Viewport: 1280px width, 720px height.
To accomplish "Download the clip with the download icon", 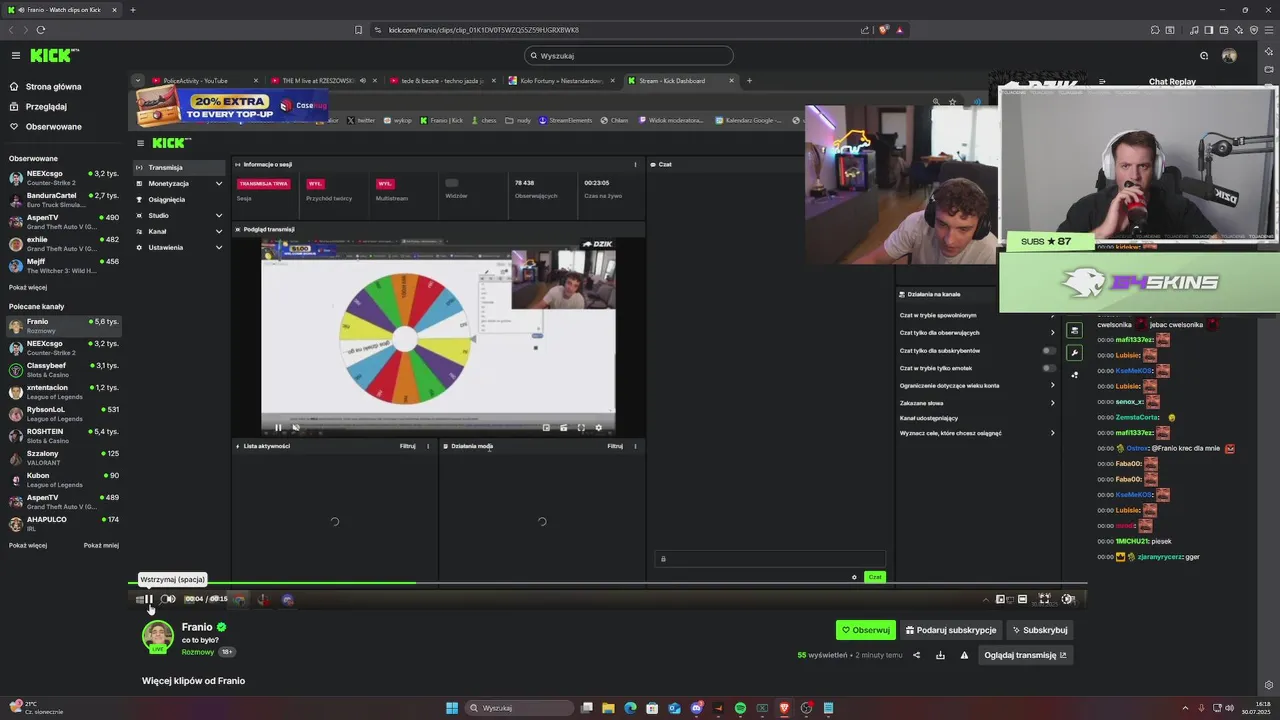I will point(940,656).
